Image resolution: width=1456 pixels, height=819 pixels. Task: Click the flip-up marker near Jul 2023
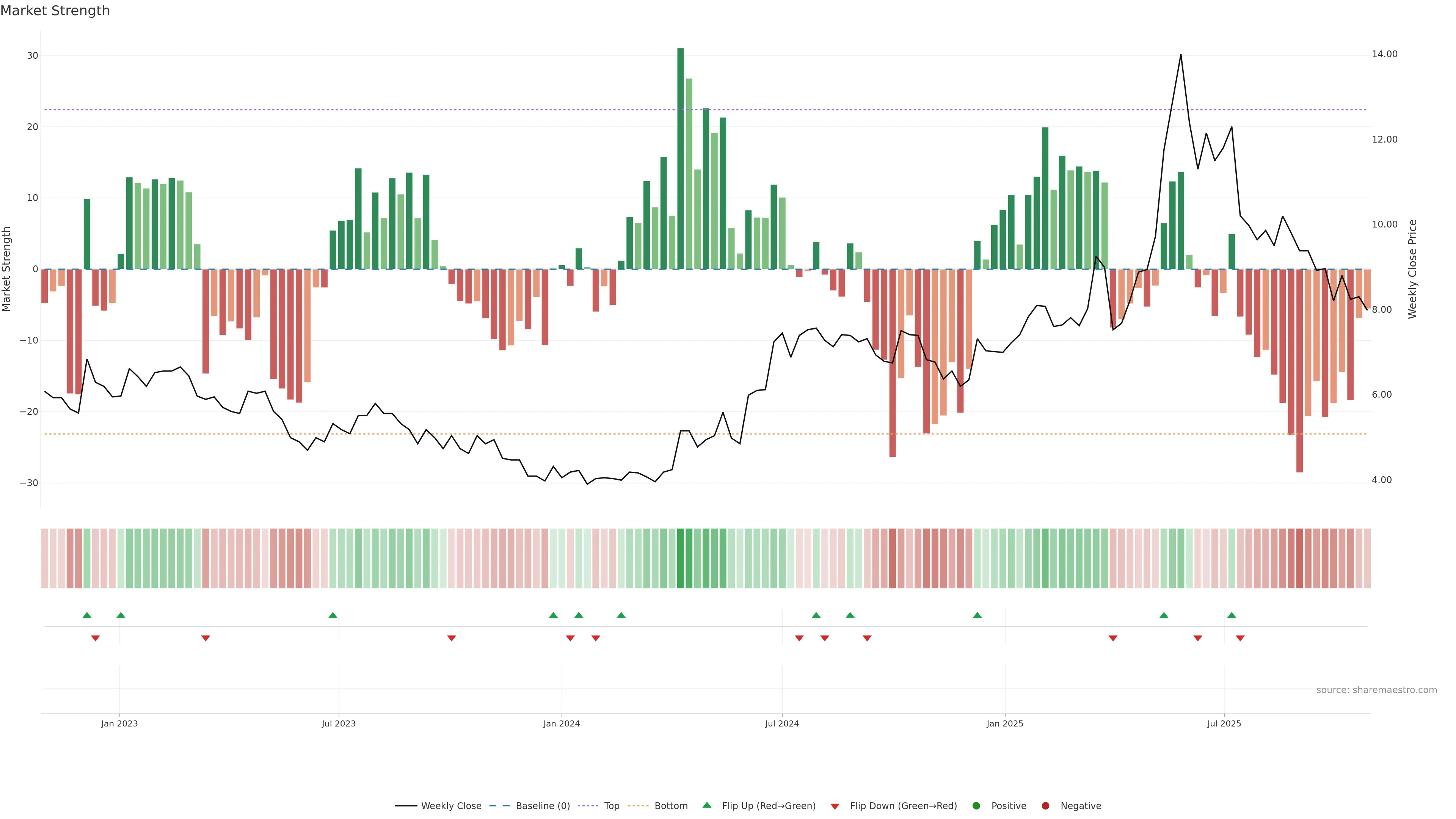pos(333,615)
